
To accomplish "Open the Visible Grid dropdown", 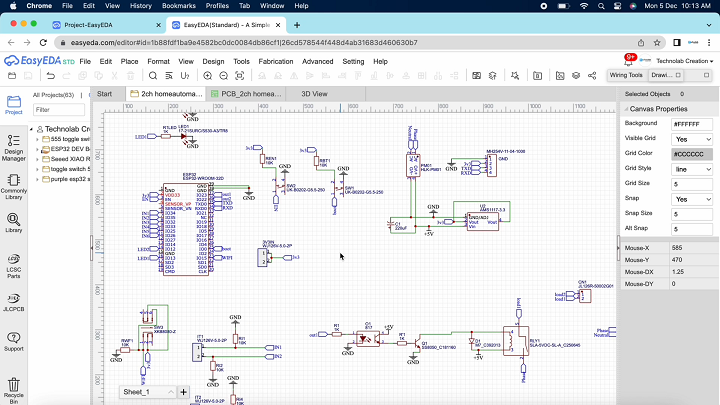I will 692,139.
